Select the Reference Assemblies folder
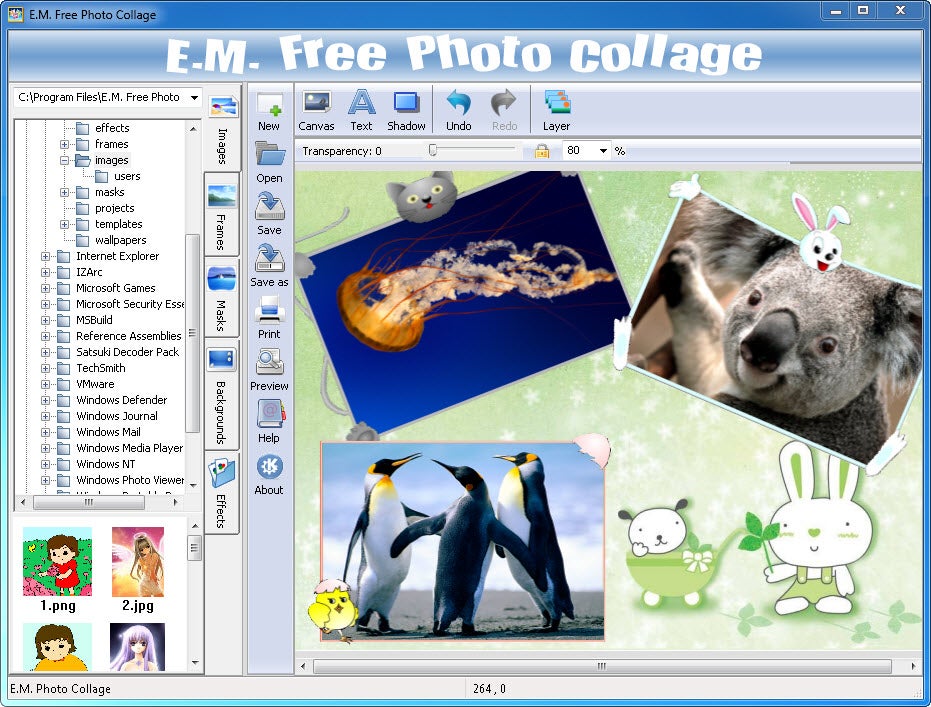 128,336
